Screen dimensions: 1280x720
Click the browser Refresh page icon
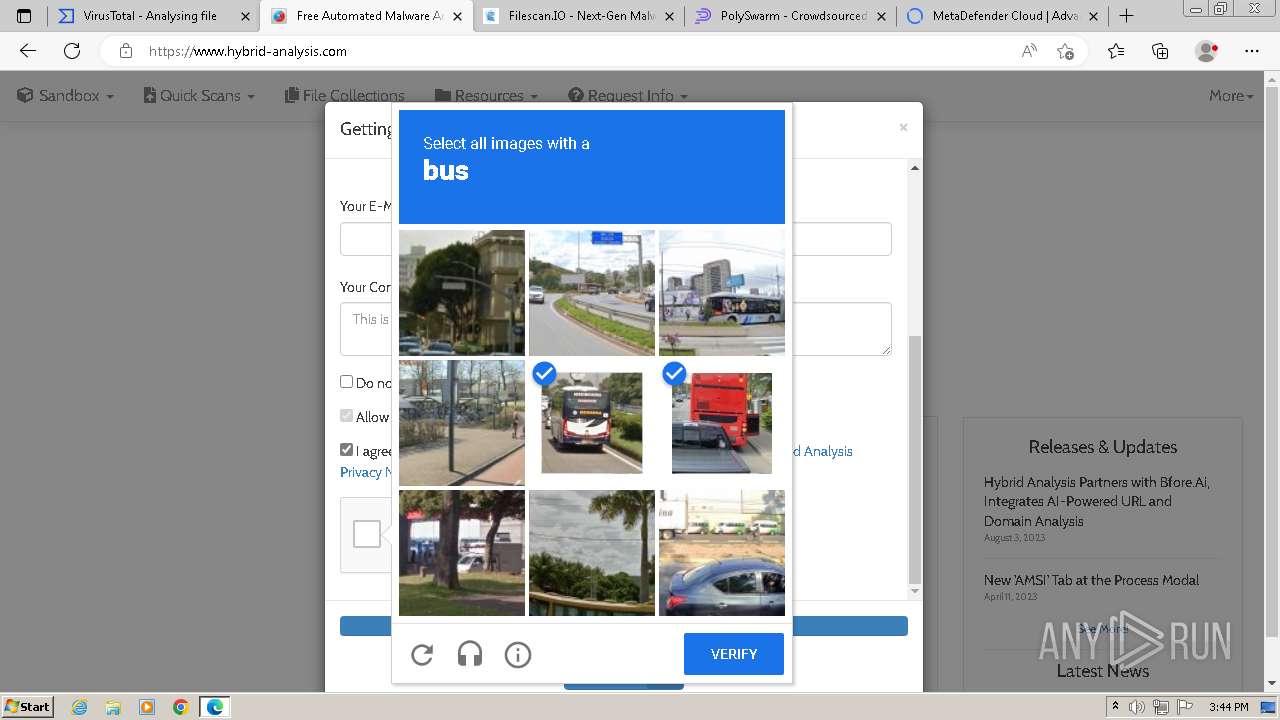tap(72, 51)
